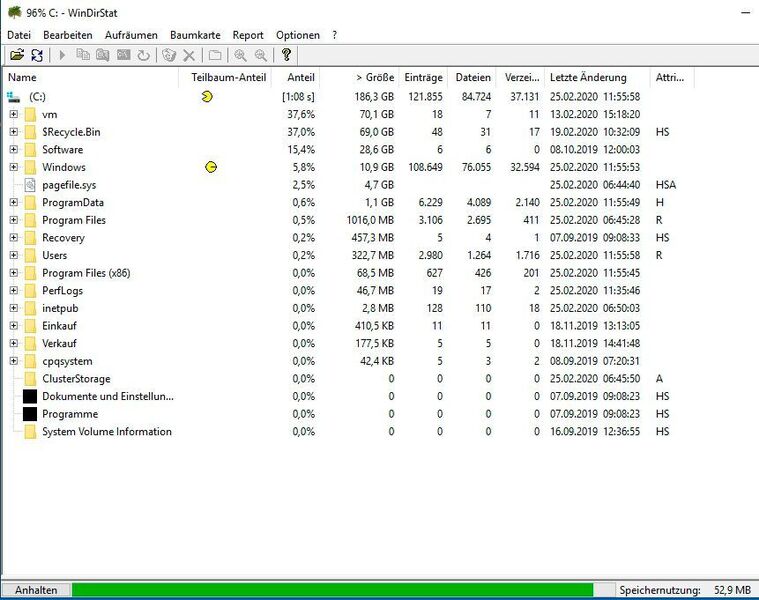Sort by the Dateien column header

point(472,77)
